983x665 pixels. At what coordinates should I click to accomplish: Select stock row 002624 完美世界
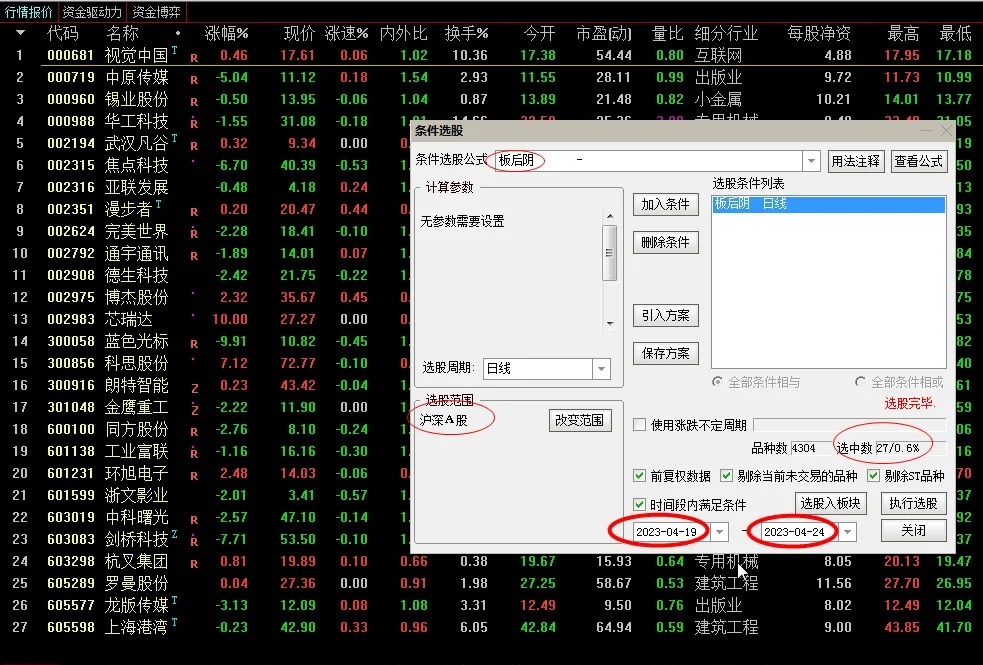click(x=205, y=231)
